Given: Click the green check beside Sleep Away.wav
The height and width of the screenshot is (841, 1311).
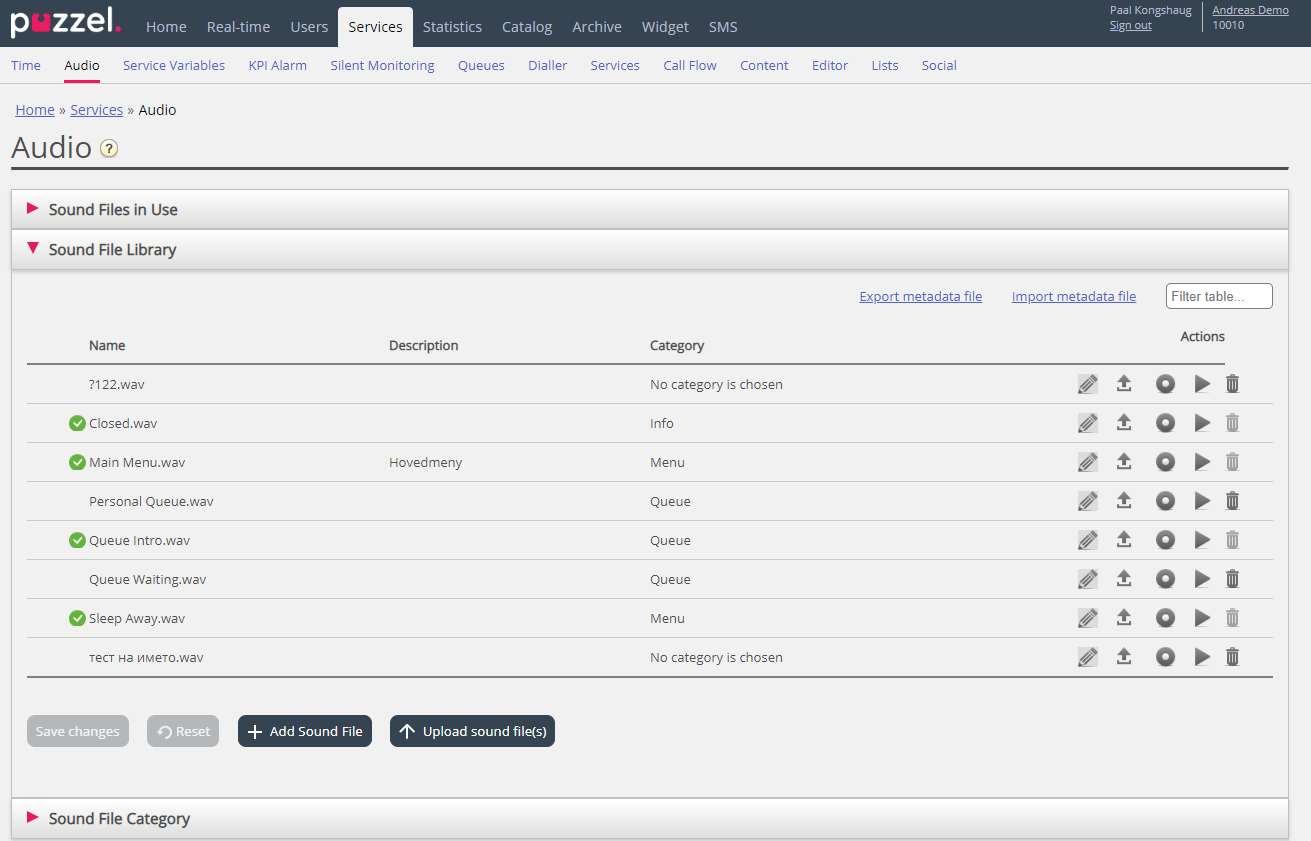Looking at the screenshot, I should [x=77, y=618].
